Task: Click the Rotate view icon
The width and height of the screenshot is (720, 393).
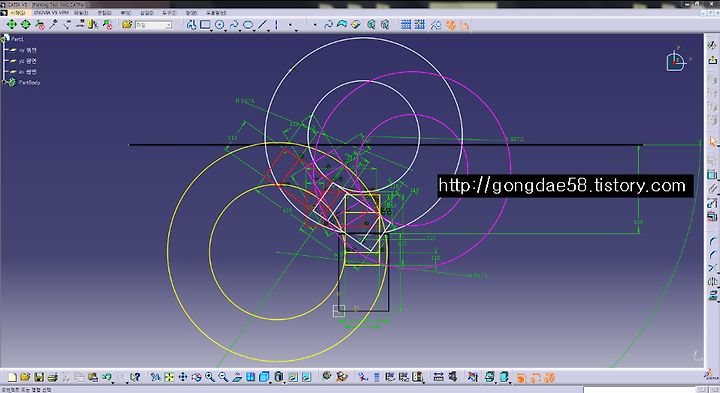Action: click(x=196, y=377)
